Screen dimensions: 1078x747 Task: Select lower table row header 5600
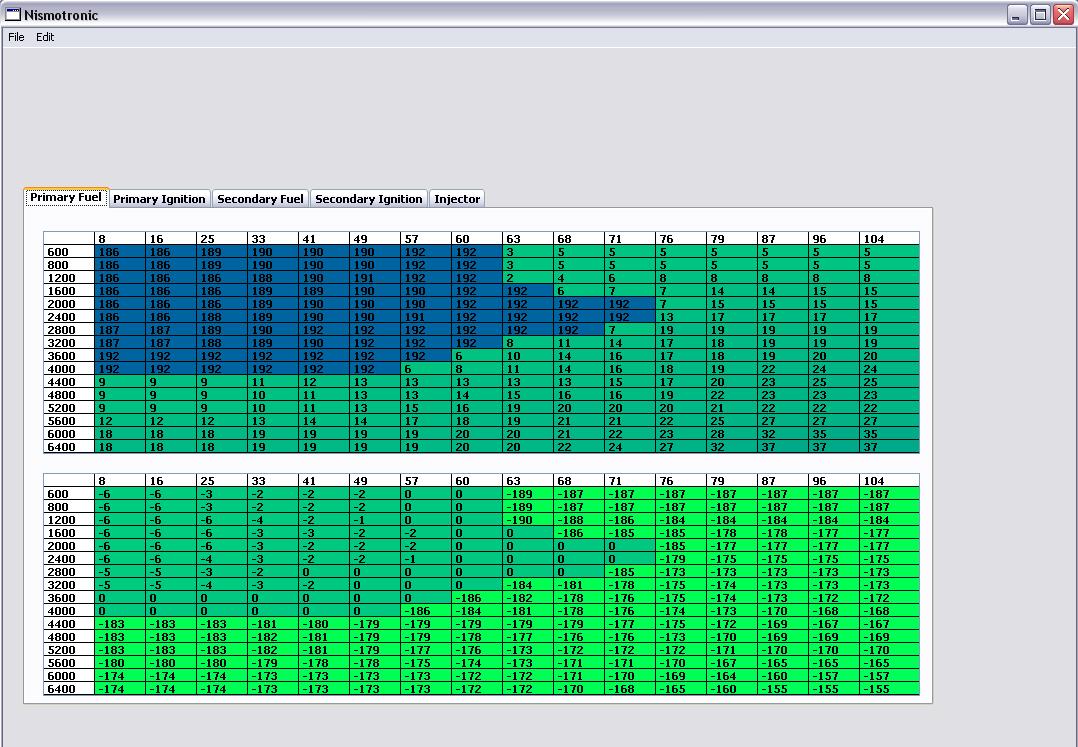[x=69, y=663]
